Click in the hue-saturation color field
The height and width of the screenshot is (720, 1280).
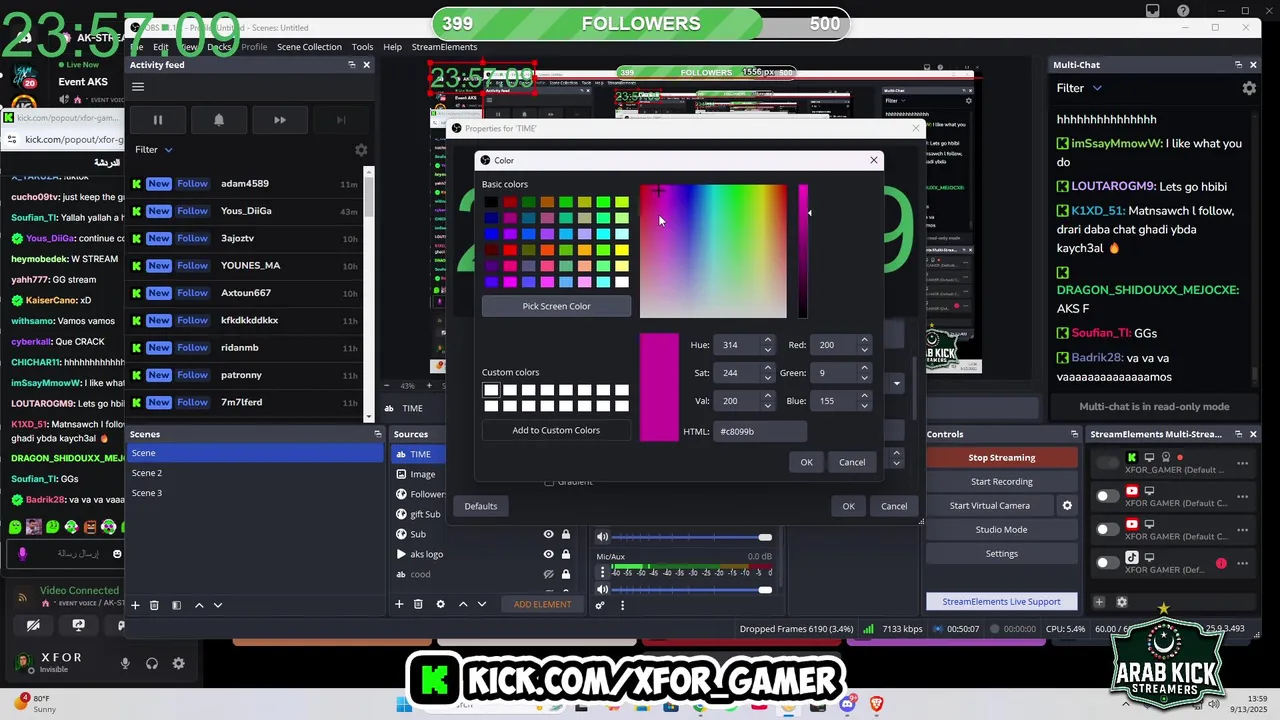pyautogui.click(x=713, y=251)
